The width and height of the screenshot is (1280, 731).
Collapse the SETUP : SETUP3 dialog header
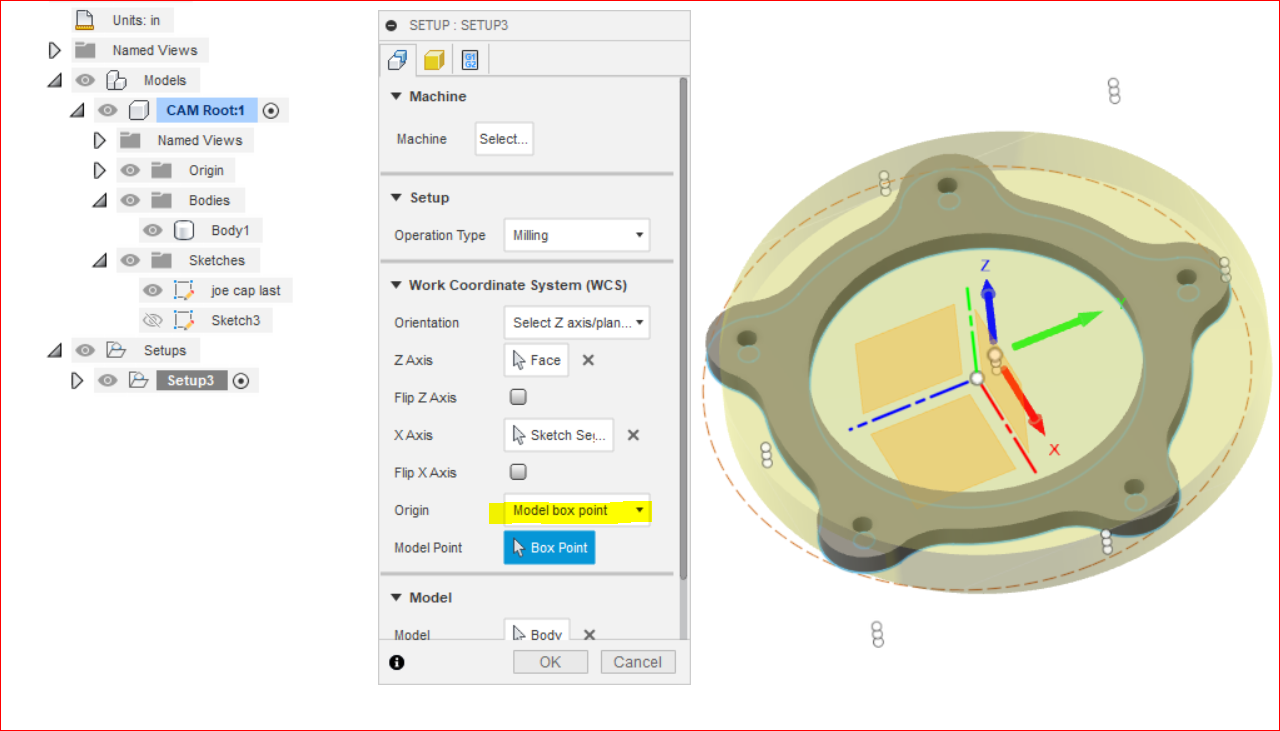(391, 25)
